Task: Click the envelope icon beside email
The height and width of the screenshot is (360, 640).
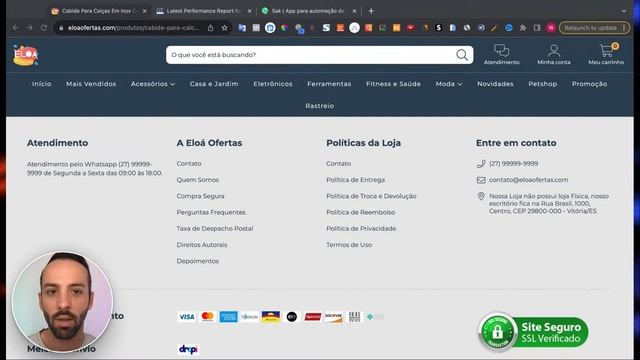Action: pos(481,180)
